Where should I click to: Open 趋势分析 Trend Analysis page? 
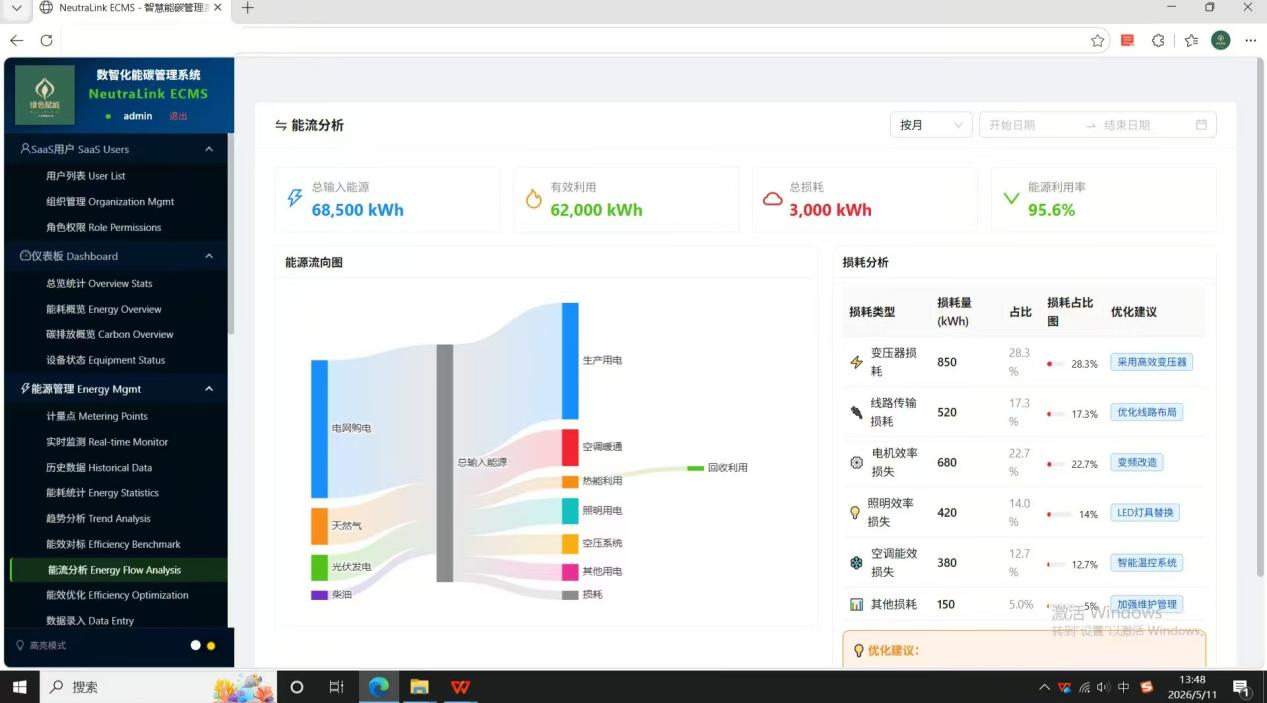(98, 519)
